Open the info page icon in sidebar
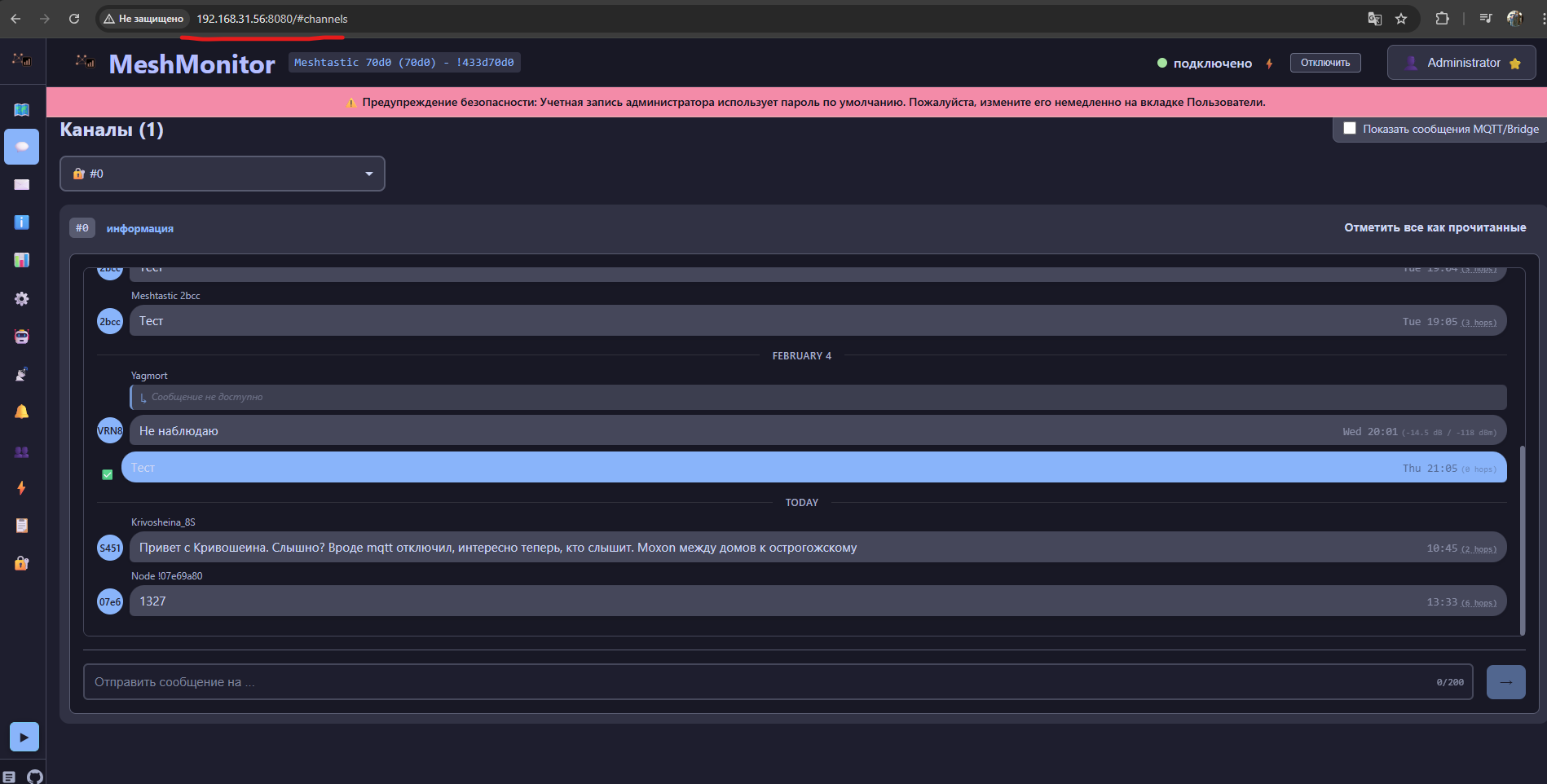1547x784 pixels. click(x=22, y=222)
